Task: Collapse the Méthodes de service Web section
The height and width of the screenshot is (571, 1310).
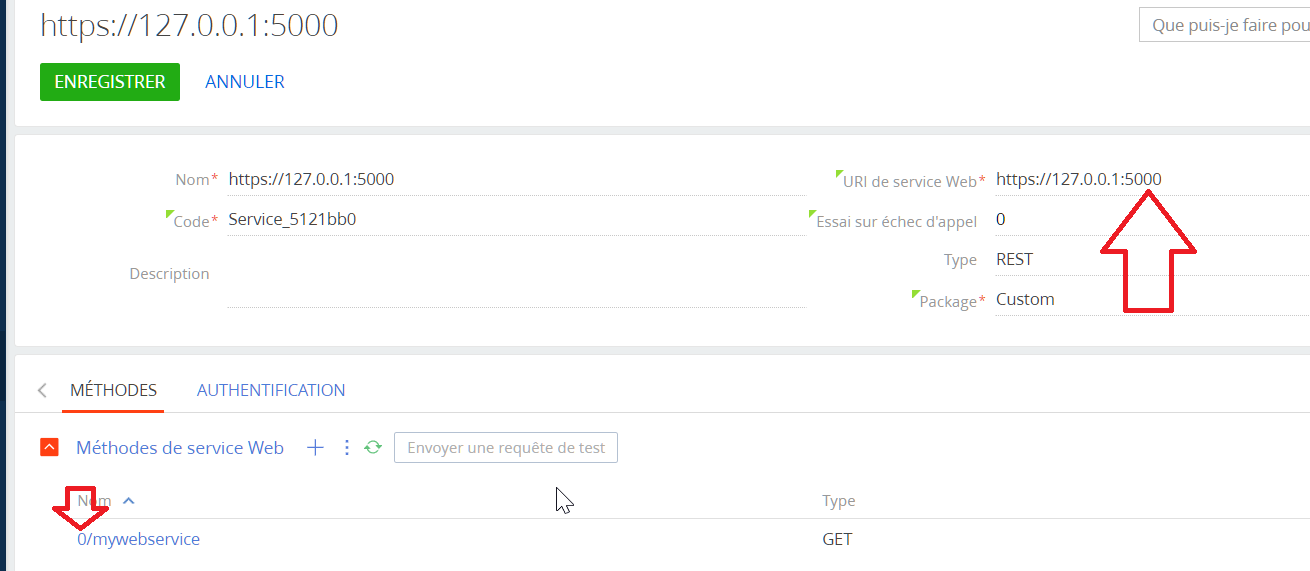Action: [x=49, y=448]
